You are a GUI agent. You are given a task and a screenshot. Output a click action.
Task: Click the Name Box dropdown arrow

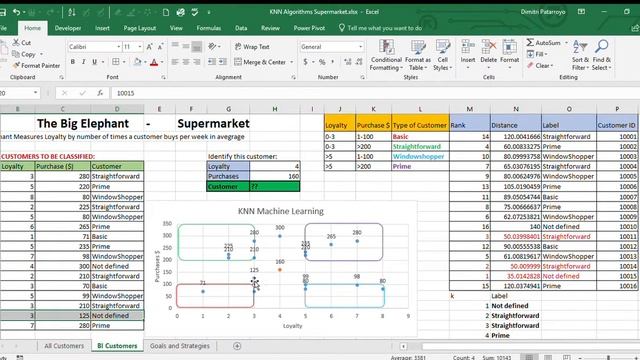pos(35,93)
